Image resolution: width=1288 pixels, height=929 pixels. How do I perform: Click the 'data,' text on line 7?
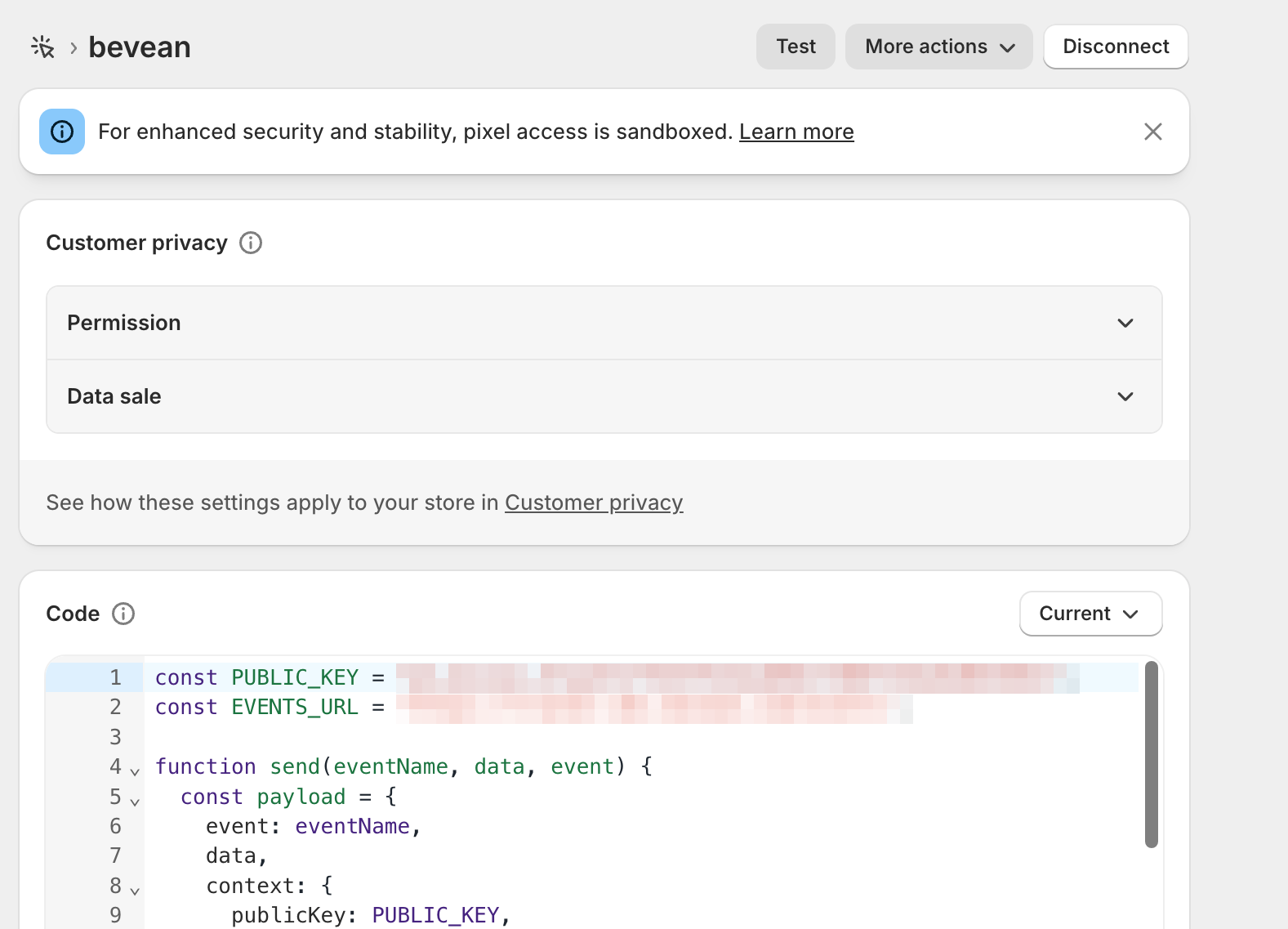point(237,855)
